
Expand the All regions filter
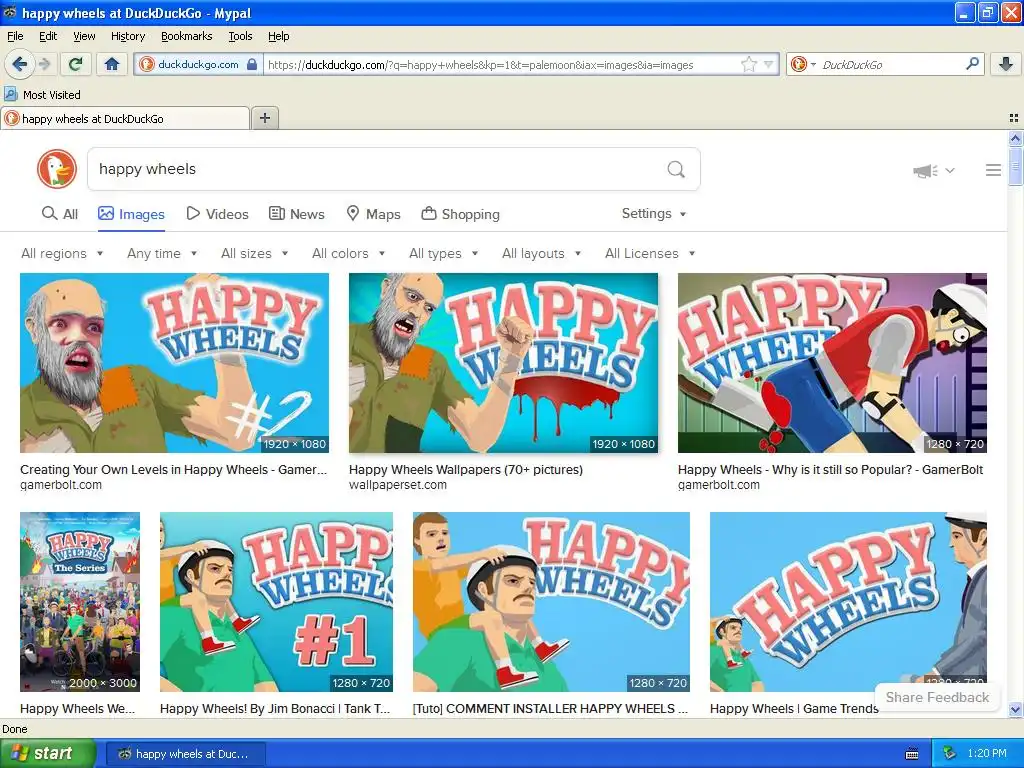click(62, 253)
